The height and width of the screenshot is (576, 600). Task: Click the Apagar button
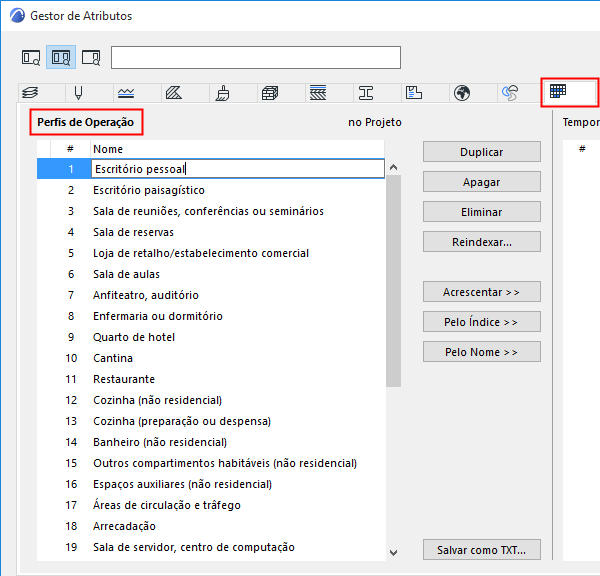click(x=482, y=182)
